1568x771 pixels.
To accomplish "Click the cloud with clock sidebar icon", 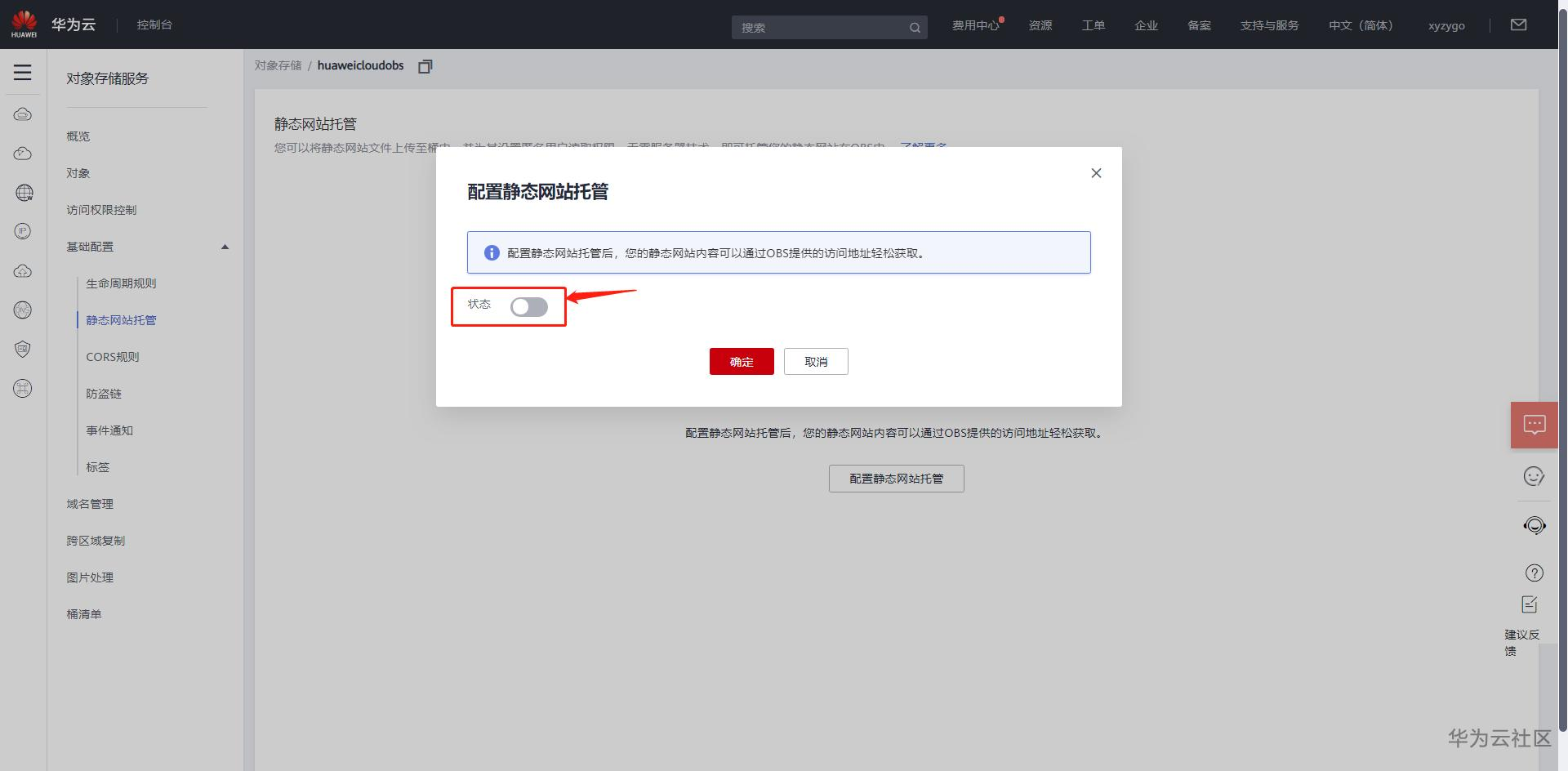I will tap(23, 154).
